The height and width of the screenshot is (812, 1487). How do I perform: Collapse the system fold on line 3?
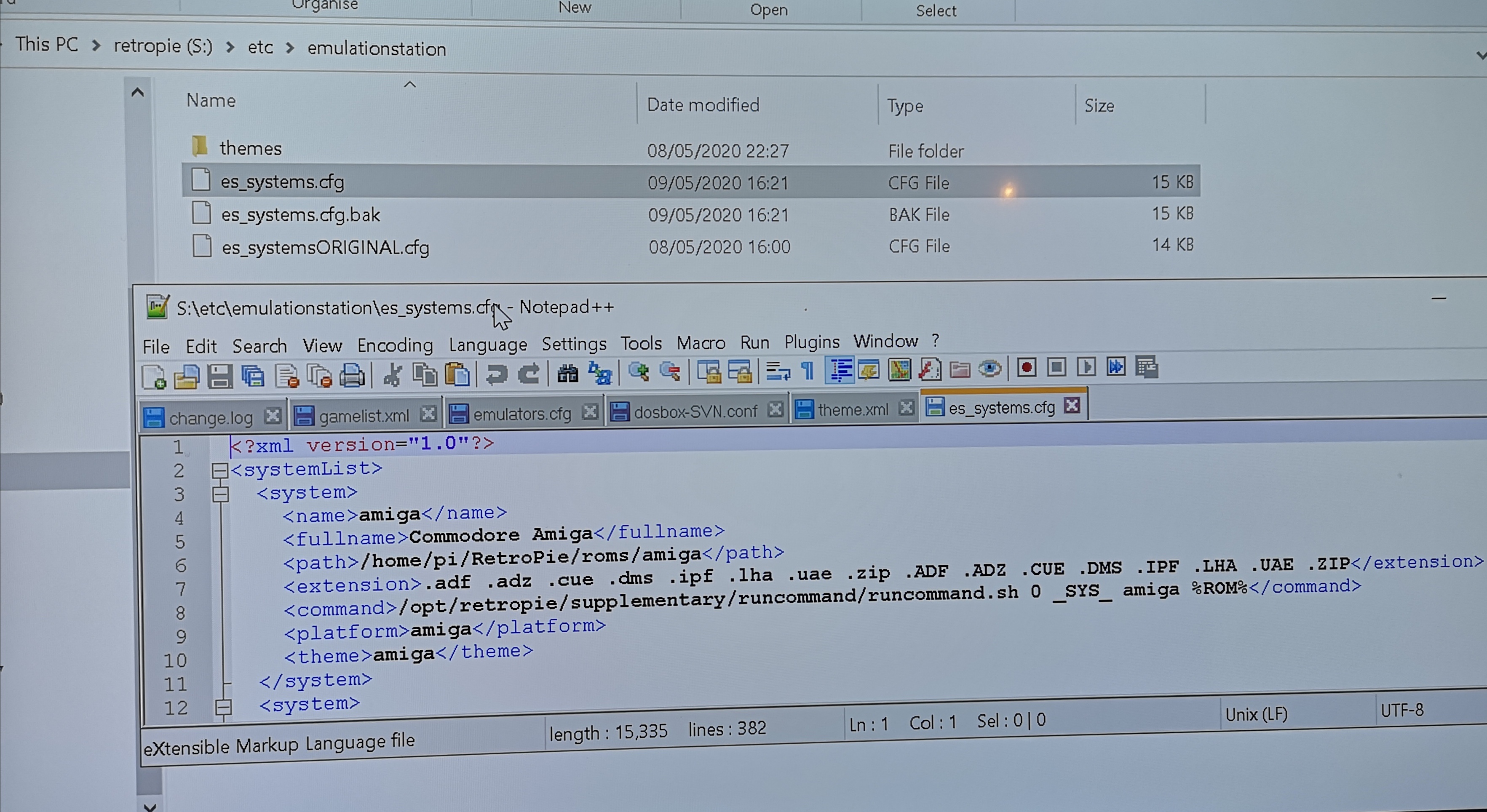(x=220, y=494)
